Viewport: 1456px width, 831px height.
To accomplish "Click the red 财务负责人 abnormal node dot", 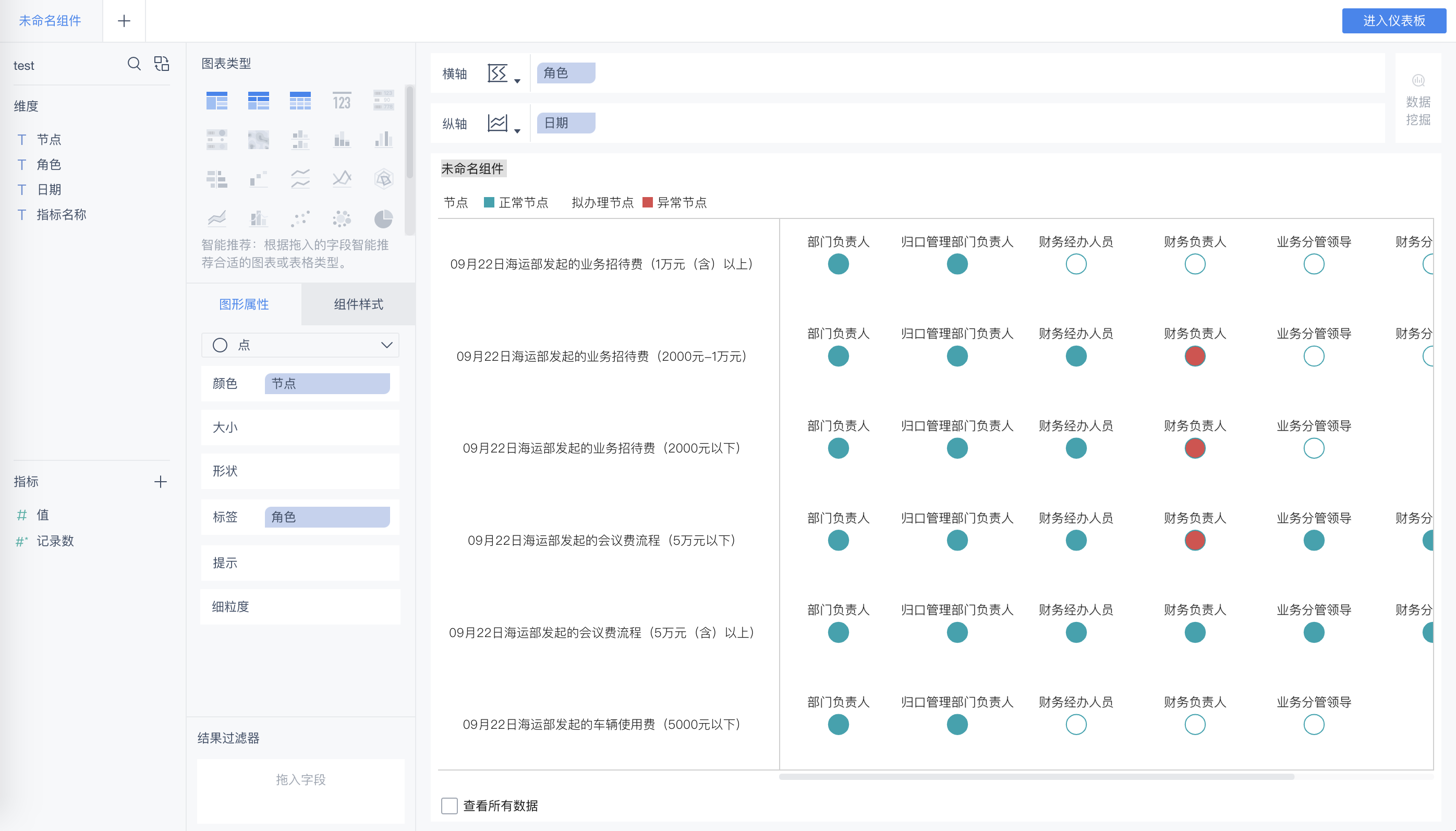I will click(1194, 356).
